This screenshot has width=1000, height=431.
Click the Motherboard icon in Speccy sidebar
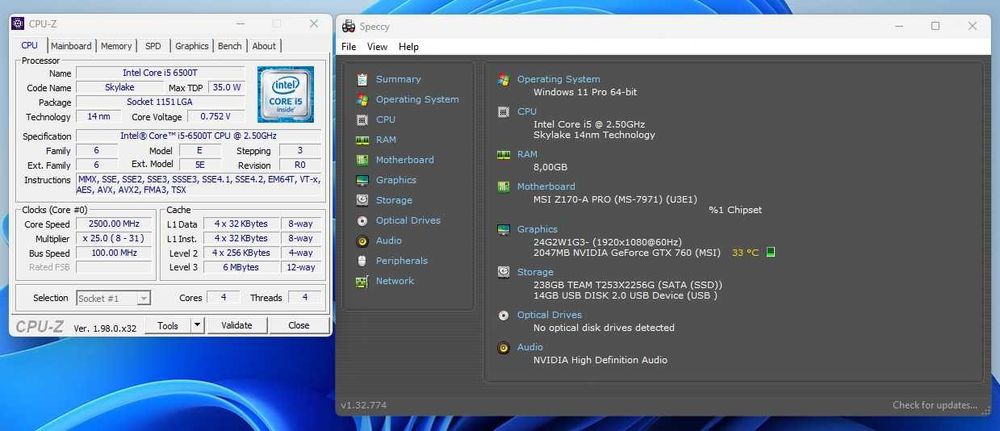click(362, 160)
